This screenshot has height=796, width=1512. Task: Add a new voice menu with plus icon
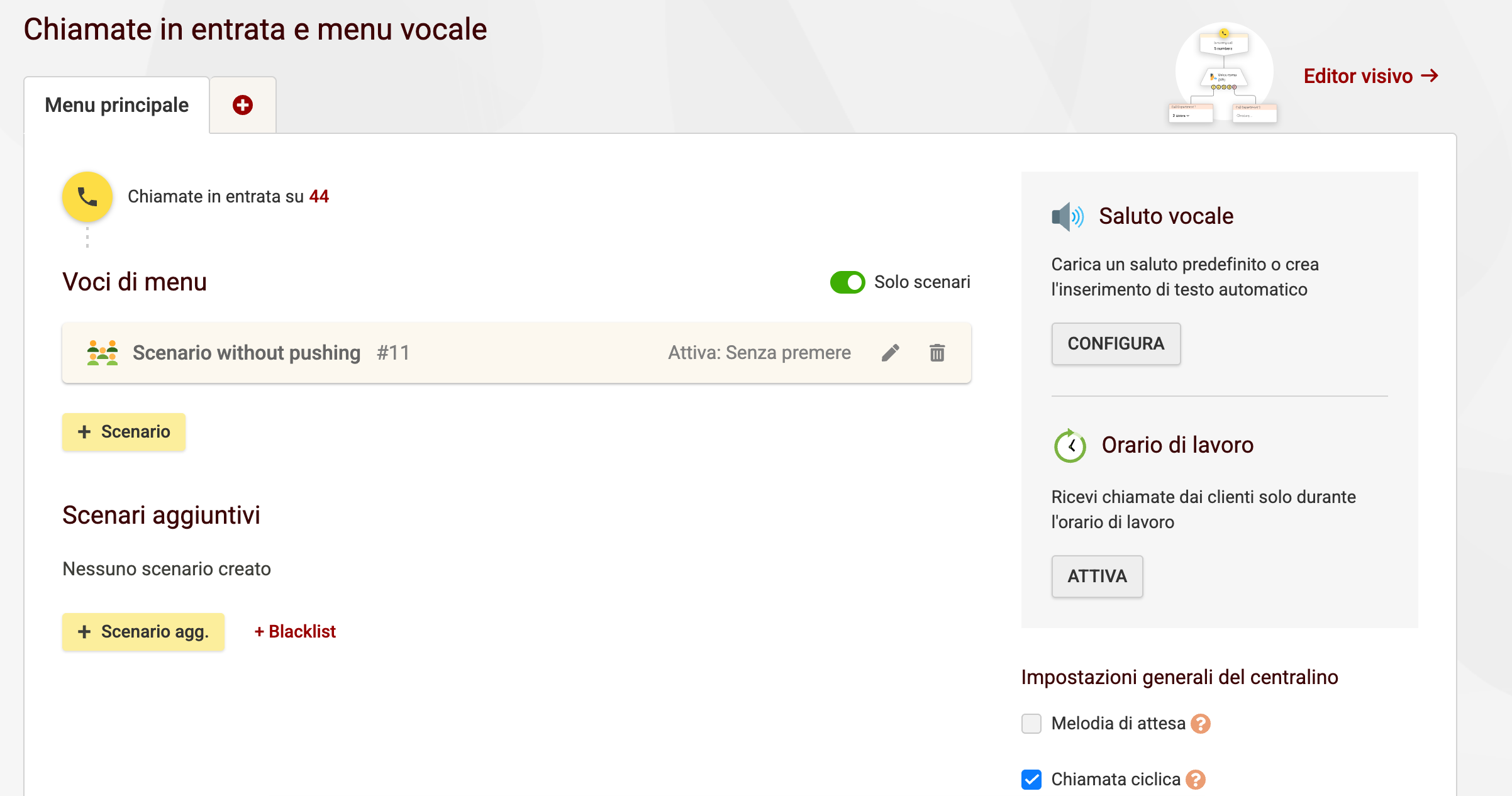(x=242, y=104)
